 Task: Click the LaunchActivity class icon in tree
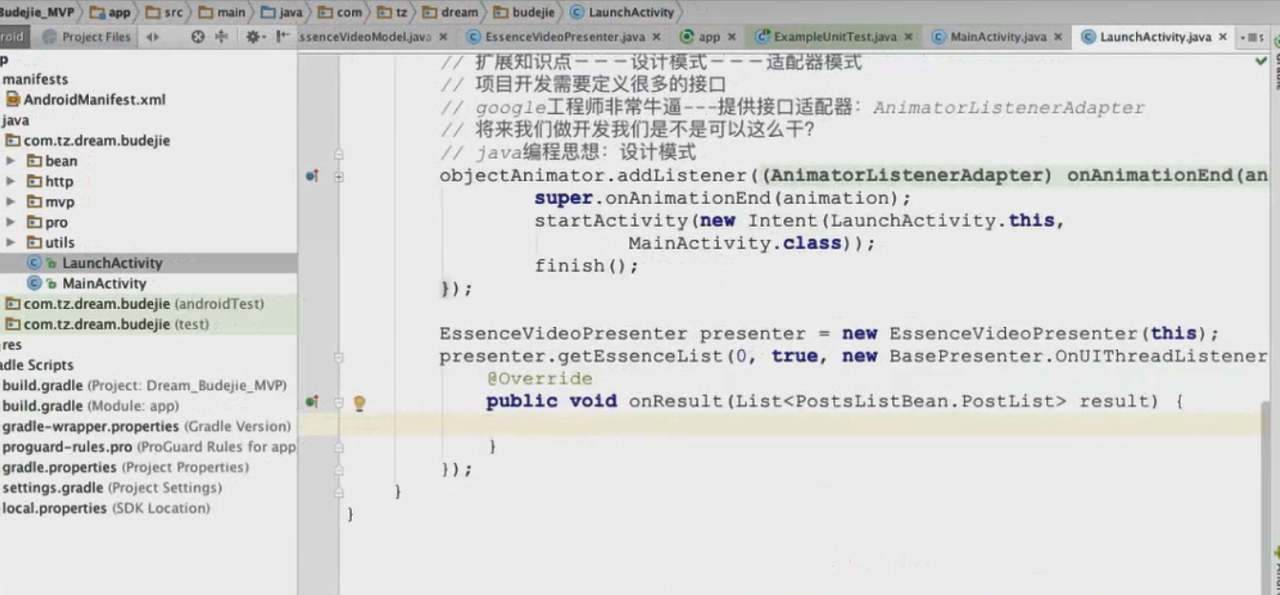(34, 263)
